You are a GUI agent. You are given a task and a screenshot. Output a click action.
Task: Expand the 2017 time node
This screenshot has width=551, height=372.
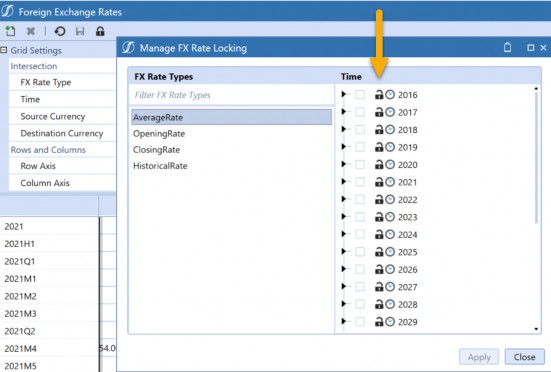pos(344,112)
